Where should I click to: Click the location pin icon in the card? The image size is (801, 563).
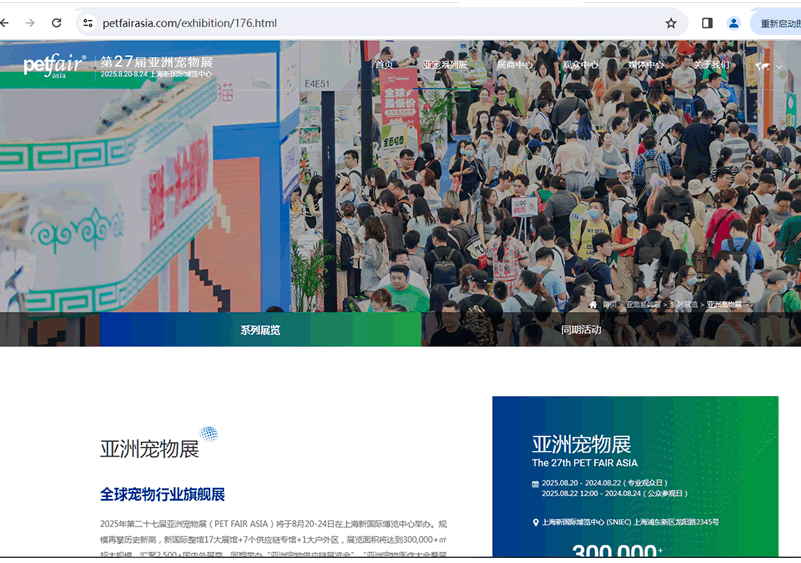[x=535, y=522]
